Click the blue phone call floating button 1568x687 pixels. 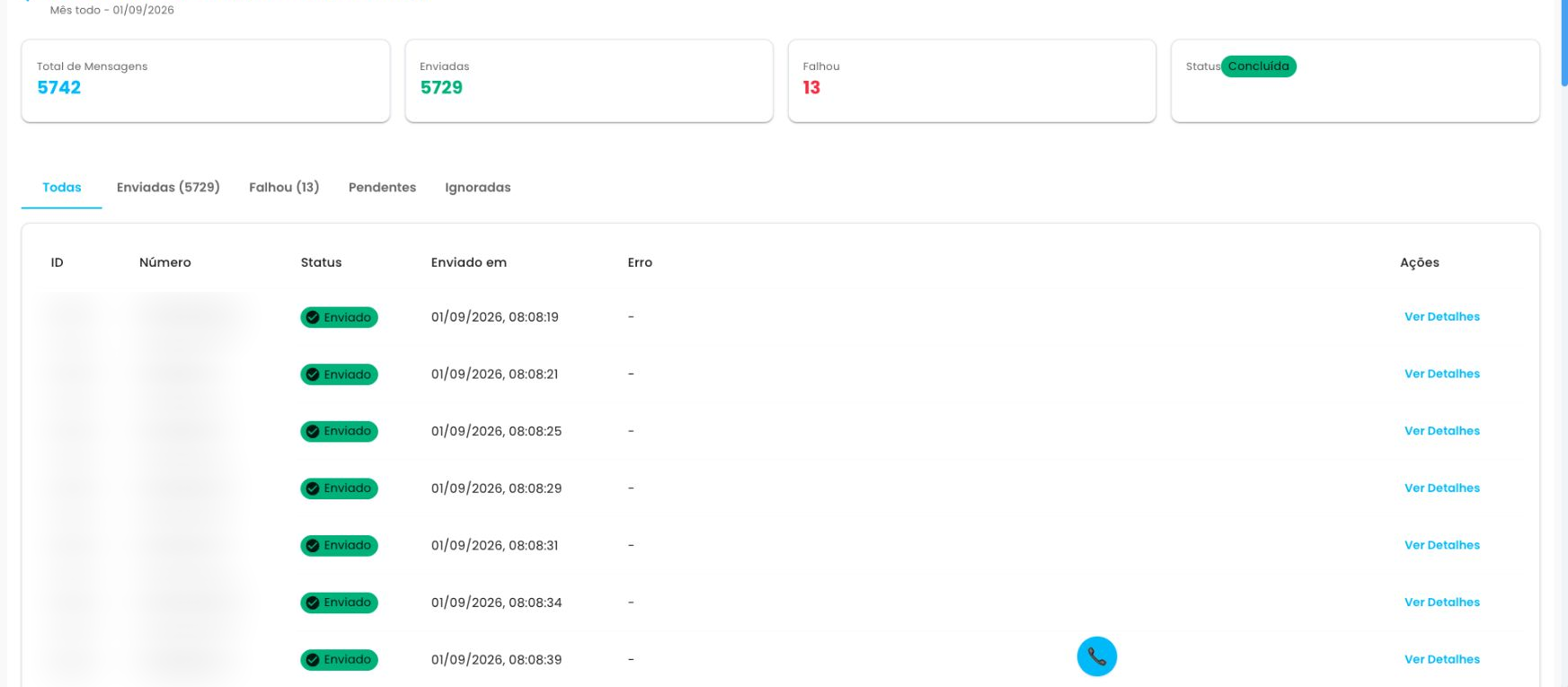coord(1096,656)
